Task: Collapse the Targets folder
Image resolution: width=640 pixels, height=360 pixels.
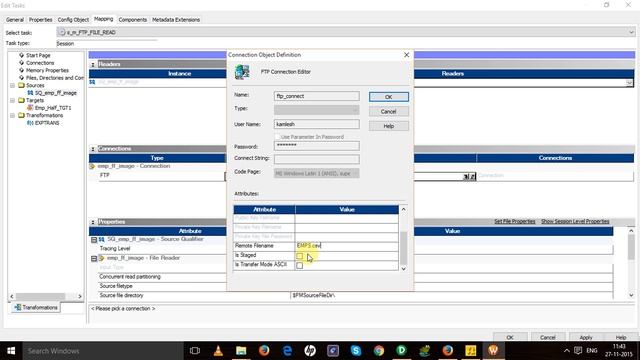Action: click(x=13, y=100)
